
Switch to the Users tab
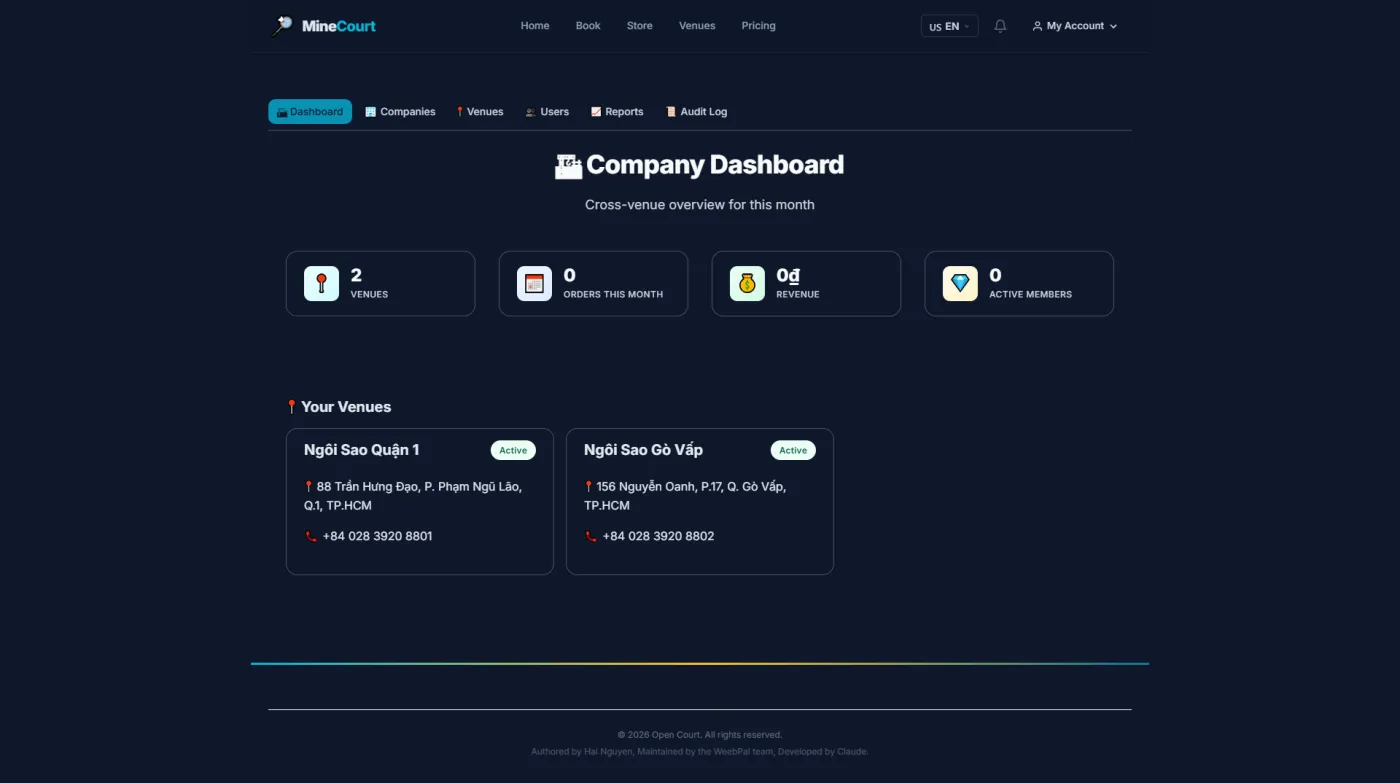(547, 112)
